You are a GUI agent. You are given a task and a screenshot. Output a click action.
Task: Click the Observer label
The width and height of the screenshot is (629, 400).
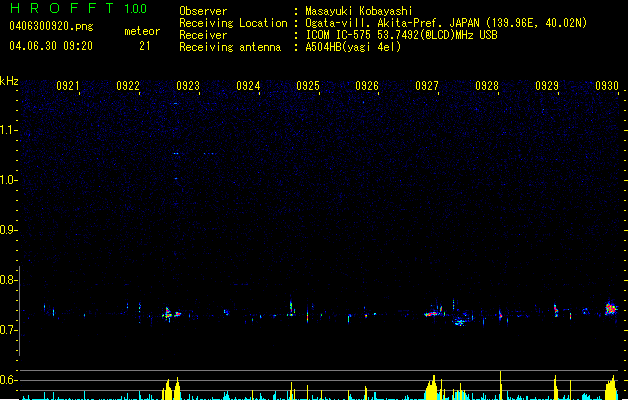pyautogui.click(x=203, y=11)
